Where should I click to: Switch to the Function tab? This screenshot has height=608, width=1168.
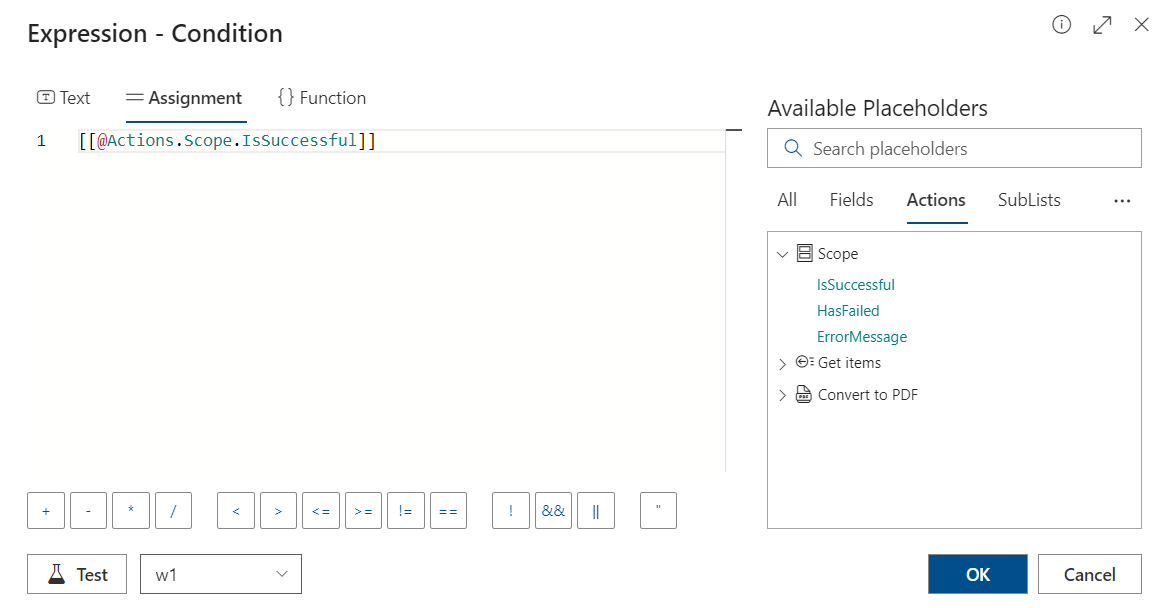click(x=322, y=98)
